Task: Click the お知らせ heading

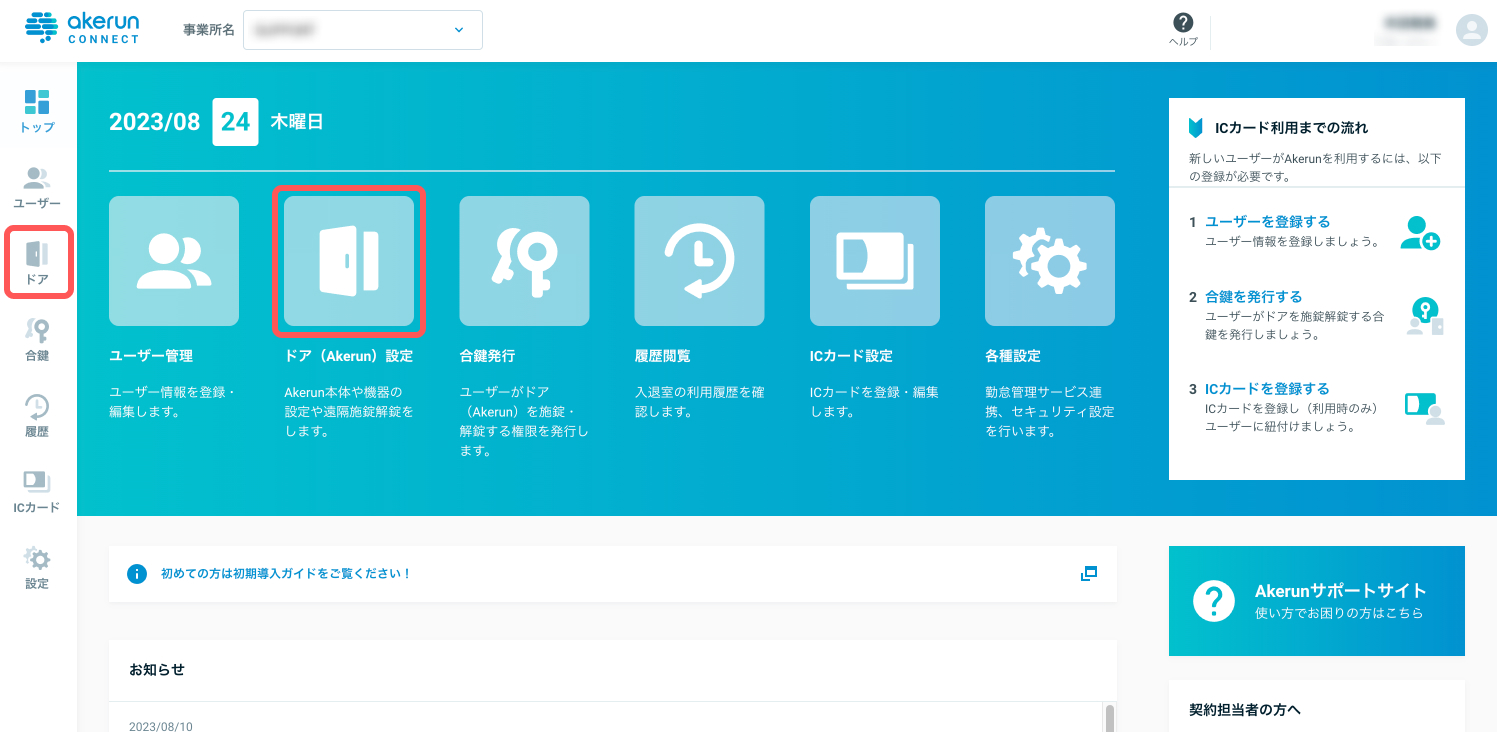Action: 157,670
